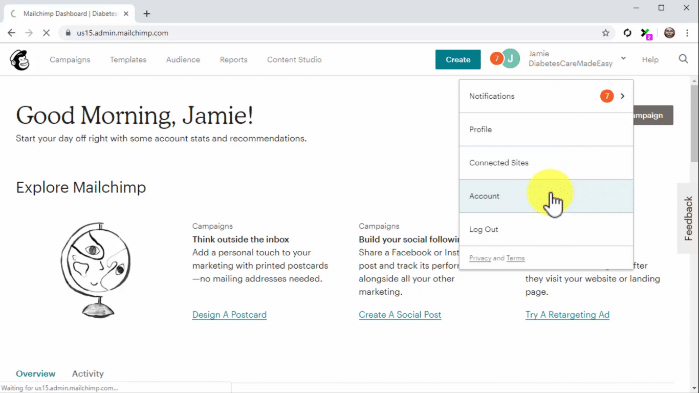Click Privacy link in menu footer
The height and width of the screenshot is (393, 699).
click(480, 258)
